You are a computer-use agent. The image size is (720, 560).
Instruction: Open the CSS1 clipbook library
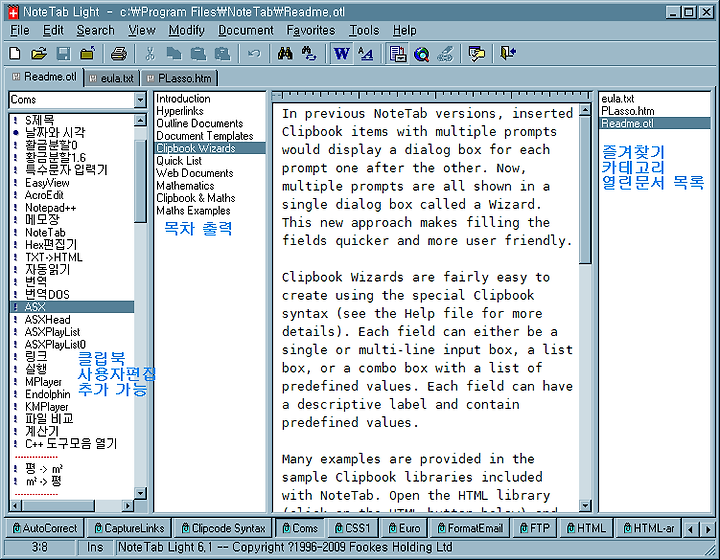352,528
